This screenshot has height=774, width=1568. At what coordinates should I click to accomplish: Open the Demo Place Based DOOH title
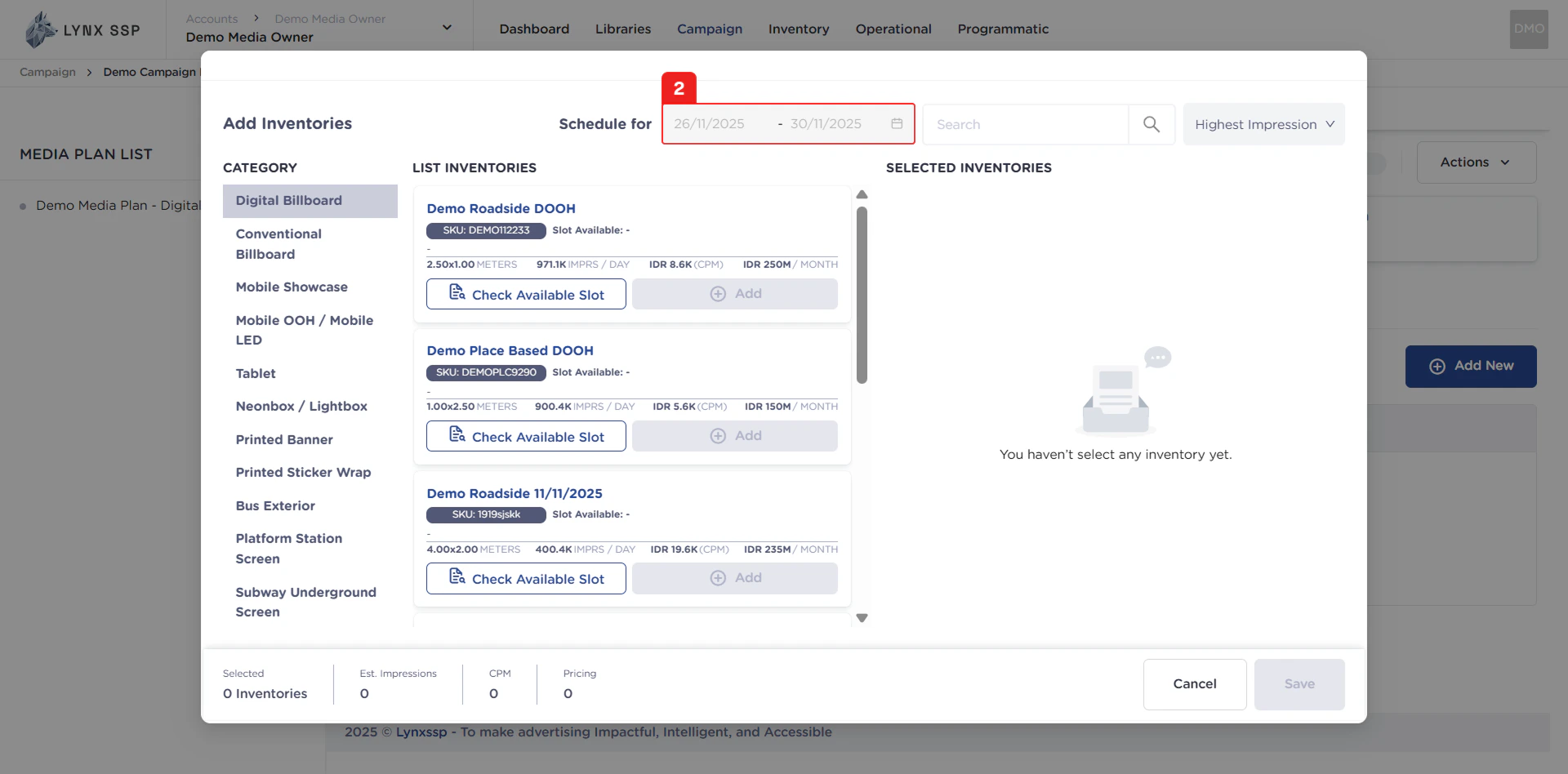[x=510, y=351]
